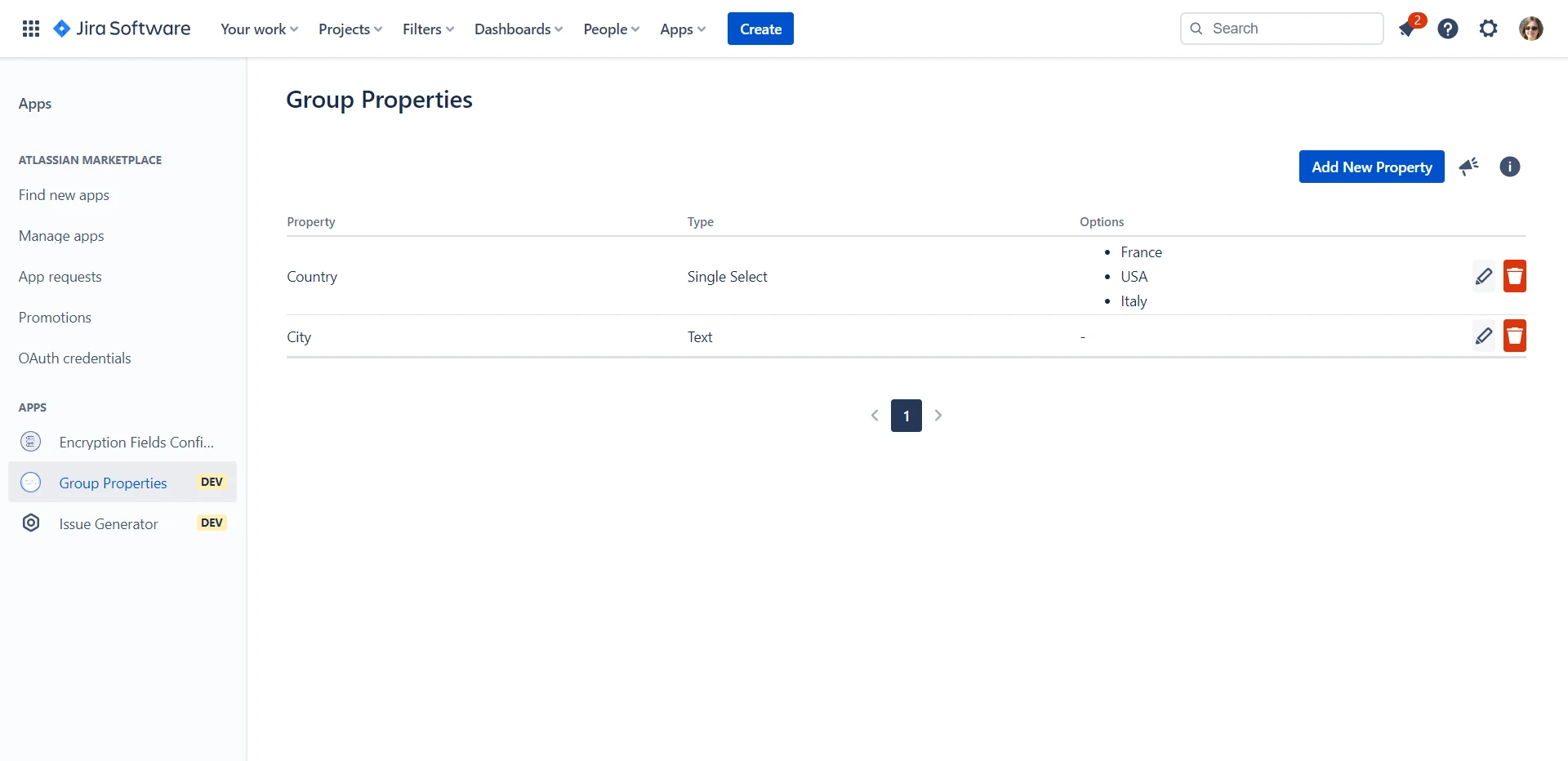The image size is (1568, 761).
Task: Open Group Properties link in sidebar
Action: (113, 483)
